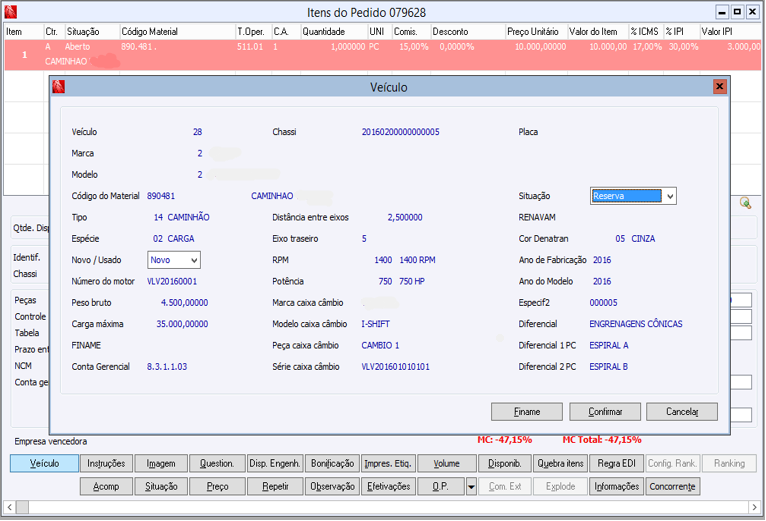
Task: Click the O.P. button
Action: [441, 487]
